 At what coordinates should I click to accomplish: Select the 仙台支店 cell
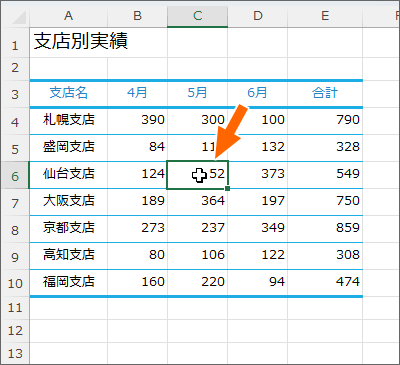click(68, 175)
